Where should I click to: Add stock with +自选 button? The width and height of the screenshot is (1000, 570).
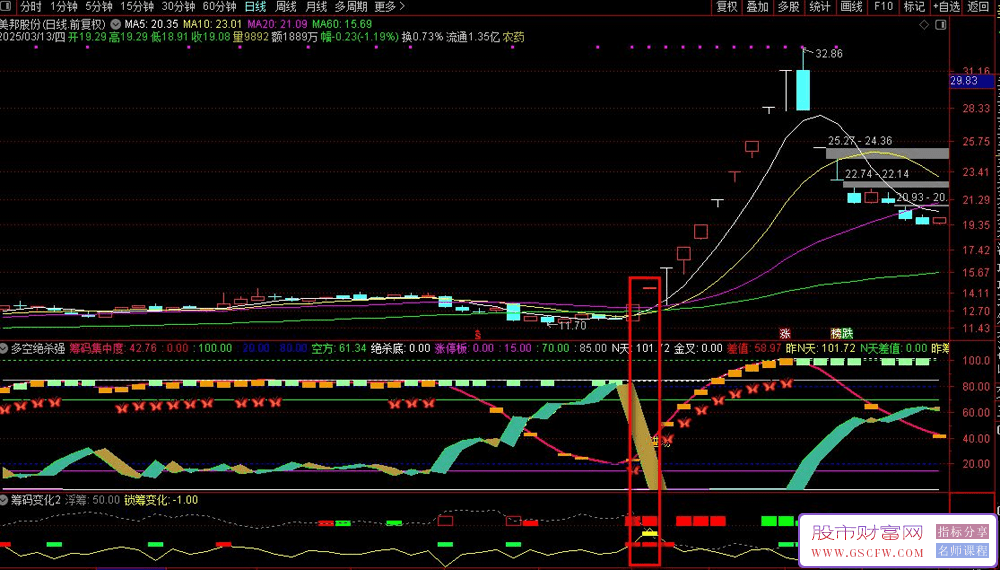[x=946, y=7]
